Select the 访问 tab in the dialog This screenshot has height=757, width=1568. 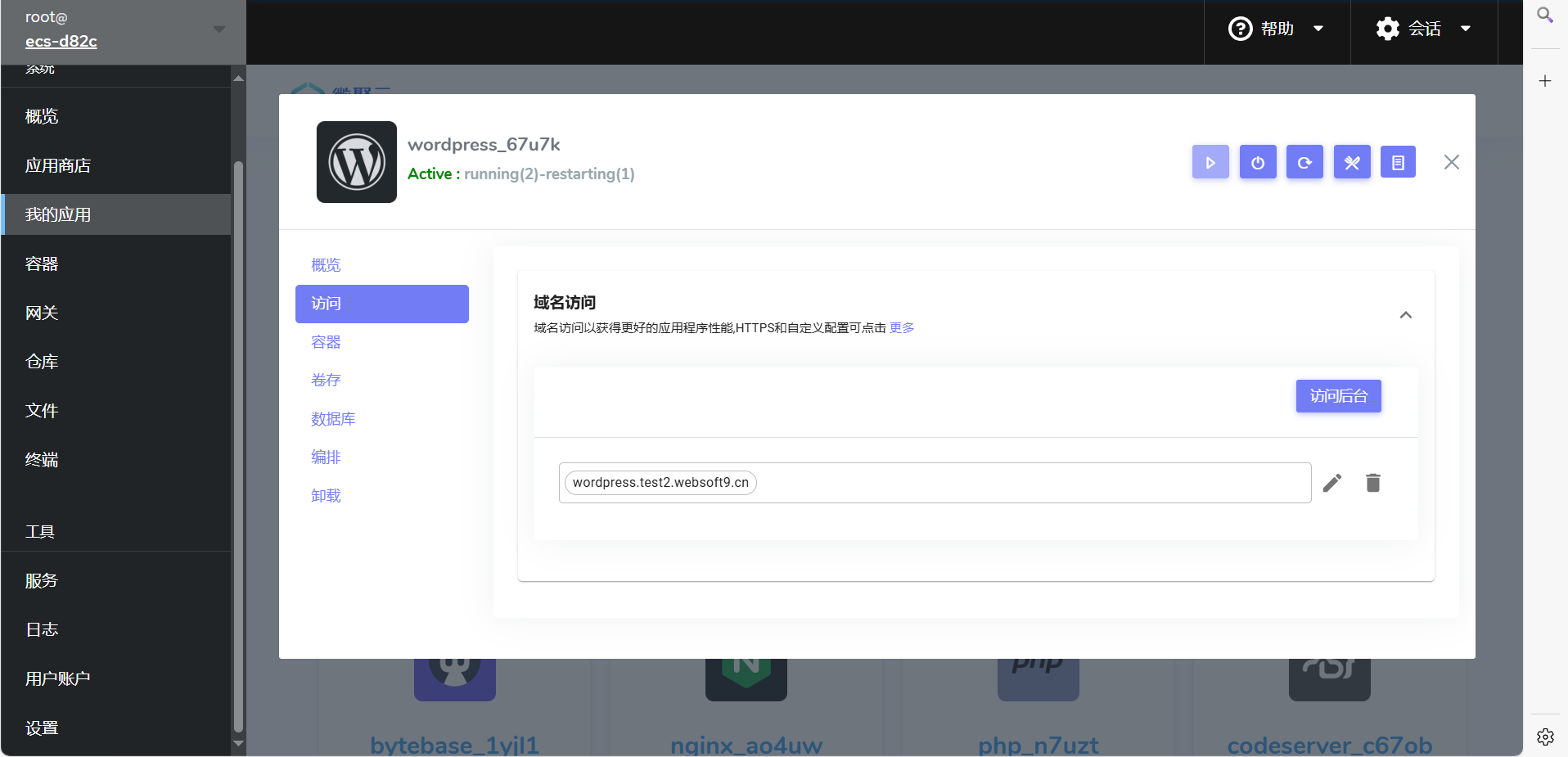[x=382, y=304]
